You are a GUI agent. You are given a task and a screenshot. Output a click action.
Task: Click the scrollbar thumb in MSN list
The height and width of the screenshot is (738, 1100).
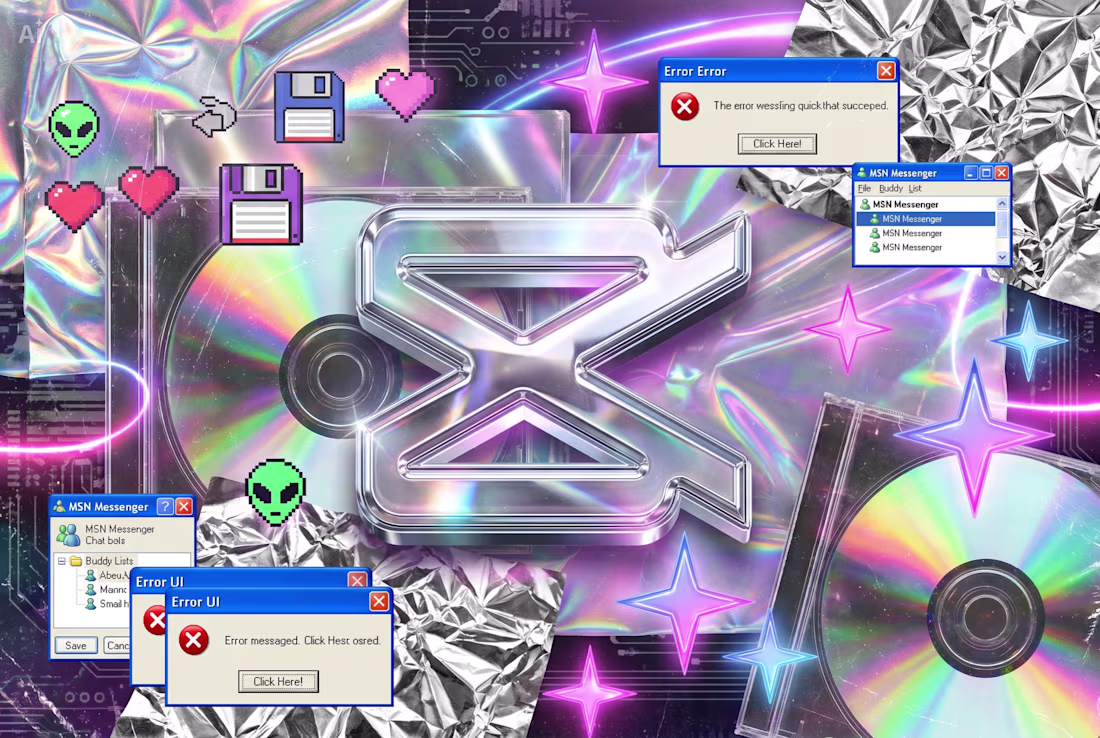click(1002, 223)
